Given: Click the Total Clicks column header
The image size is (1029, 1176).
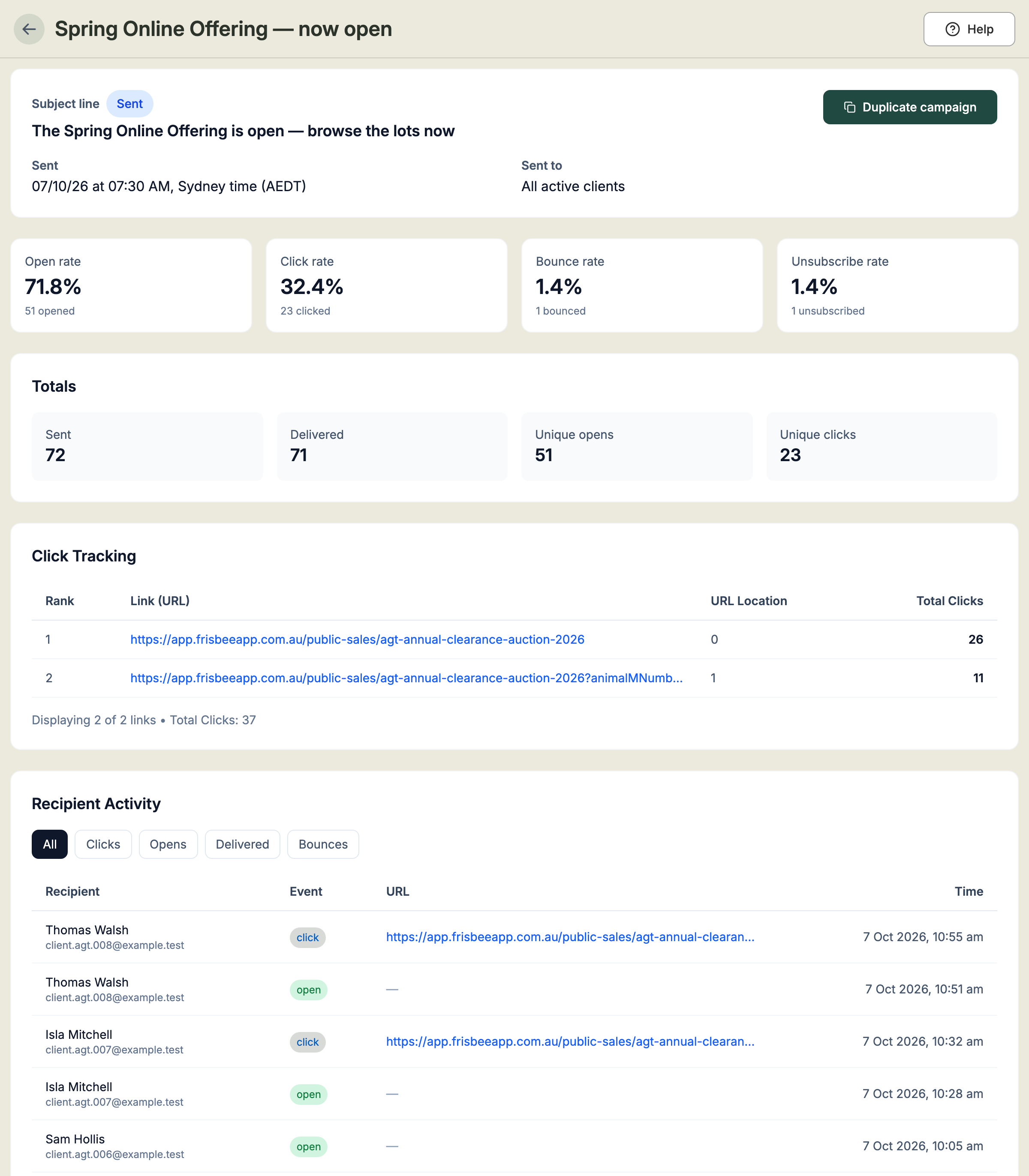Looking at the screenshot, I should [950, 601].
